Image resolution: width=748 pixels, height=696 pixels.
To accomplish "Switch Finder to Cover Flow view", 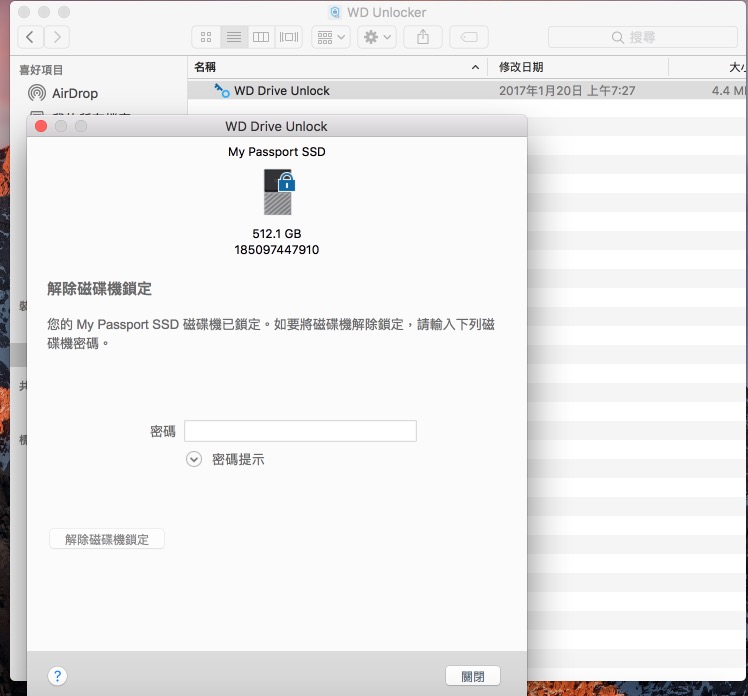I will [x=289, y=37].
